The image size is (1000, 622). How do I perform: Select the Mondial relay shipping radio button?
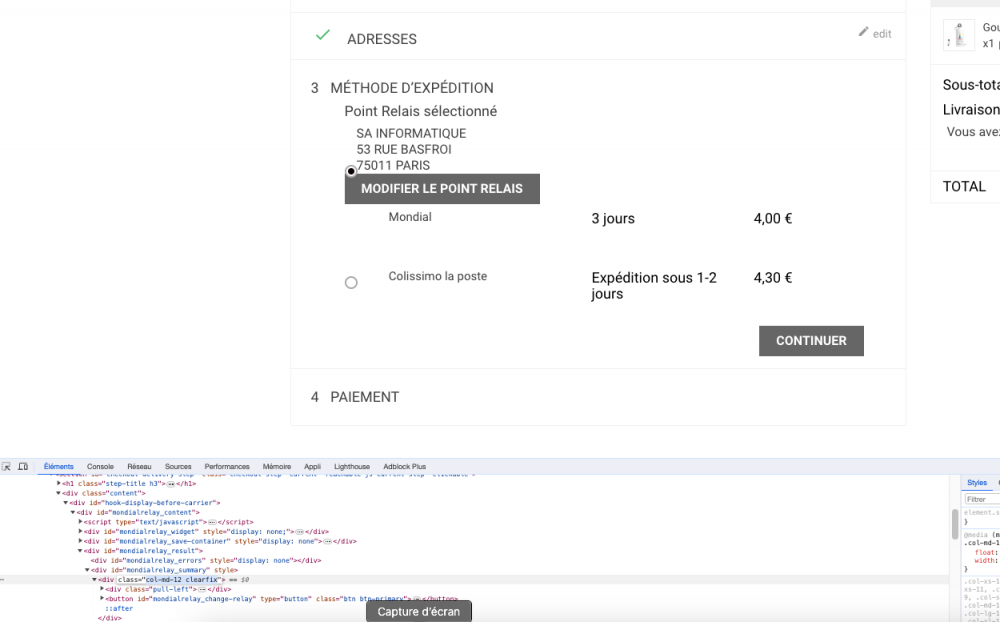pos(351,172)
